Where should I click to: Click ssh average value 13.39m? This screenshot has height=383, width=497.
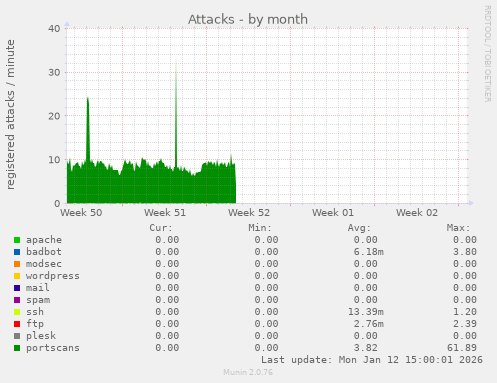(366, 312)
